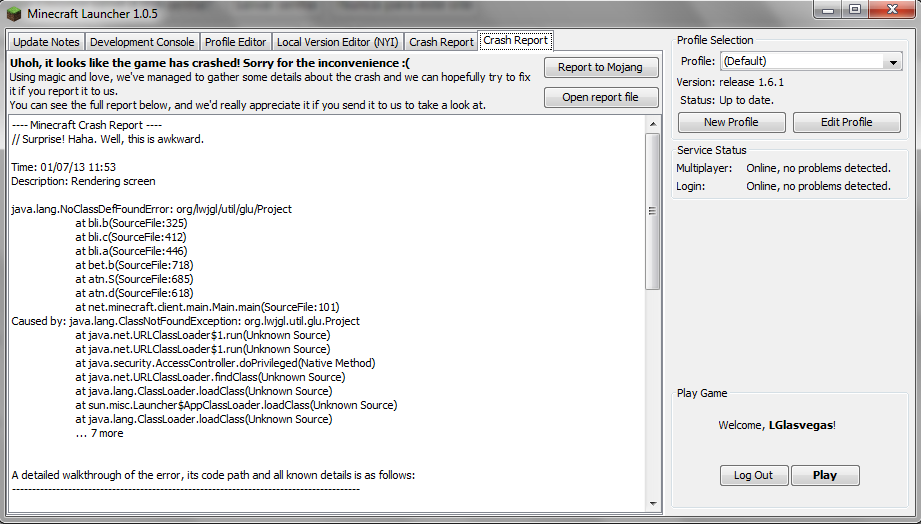This screenshot has width=921, height=524.
Task: Click '... 7 more' line in report
Action: (99, 434)
